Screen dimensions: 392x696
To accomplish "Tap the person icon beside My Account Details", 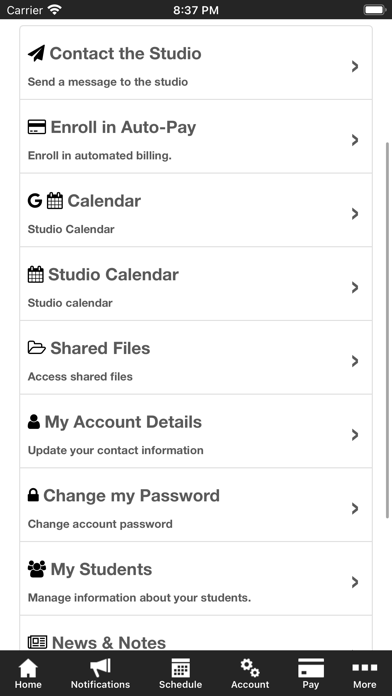I will [34, 422].
